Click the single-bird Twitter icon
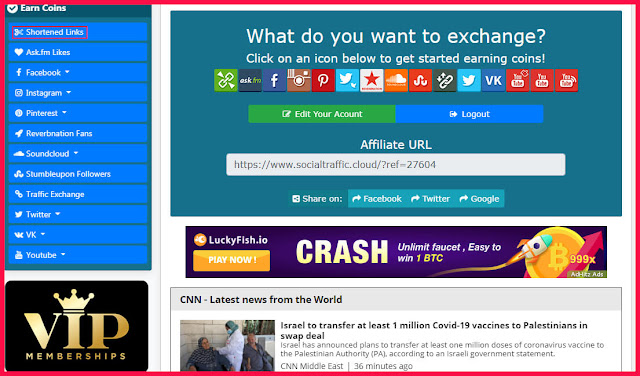Viewport: 640px width, 376px height. coord(469,80)
